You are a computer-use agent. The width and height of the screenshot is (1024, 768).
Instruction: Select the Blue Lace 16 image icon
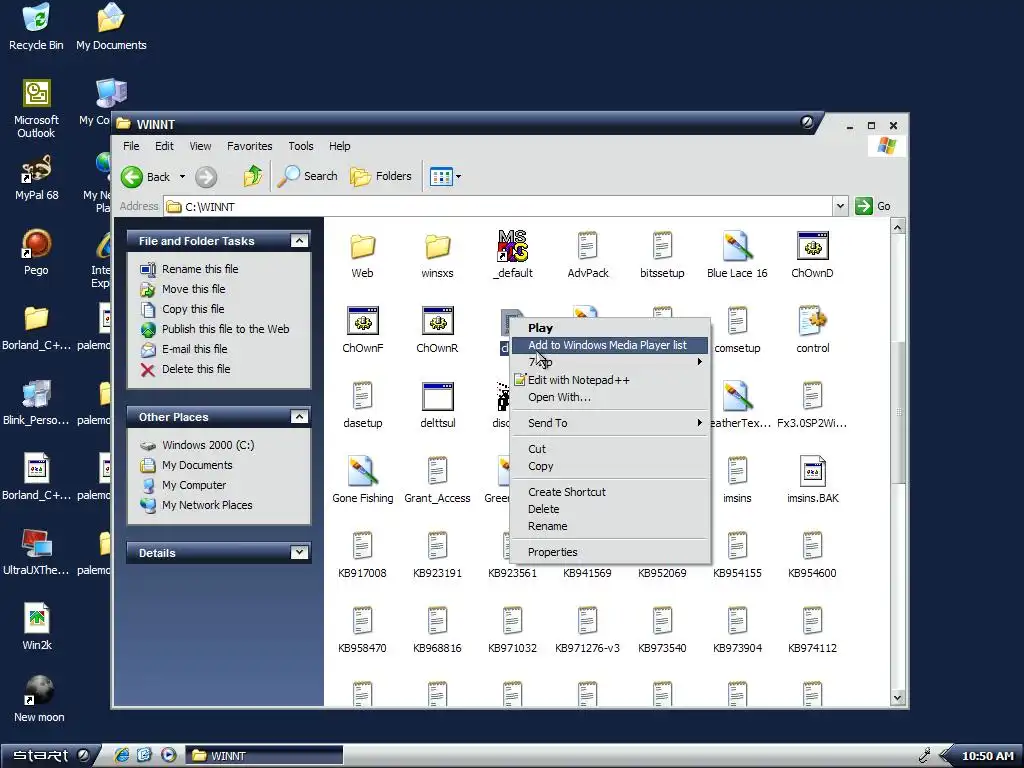(737, 246)
